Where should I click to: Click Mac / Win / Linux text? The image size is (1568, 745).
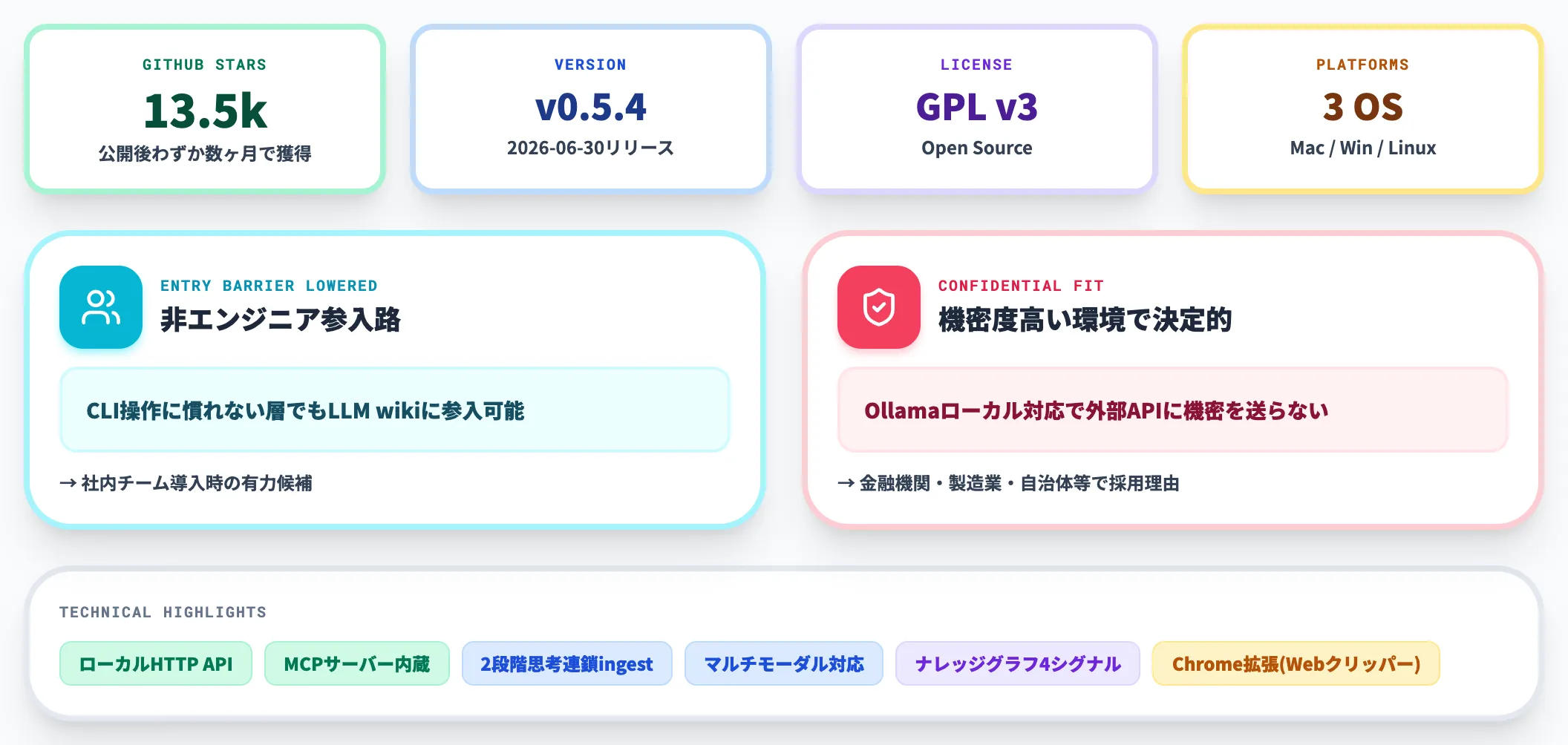click(x=1363, y=148)
